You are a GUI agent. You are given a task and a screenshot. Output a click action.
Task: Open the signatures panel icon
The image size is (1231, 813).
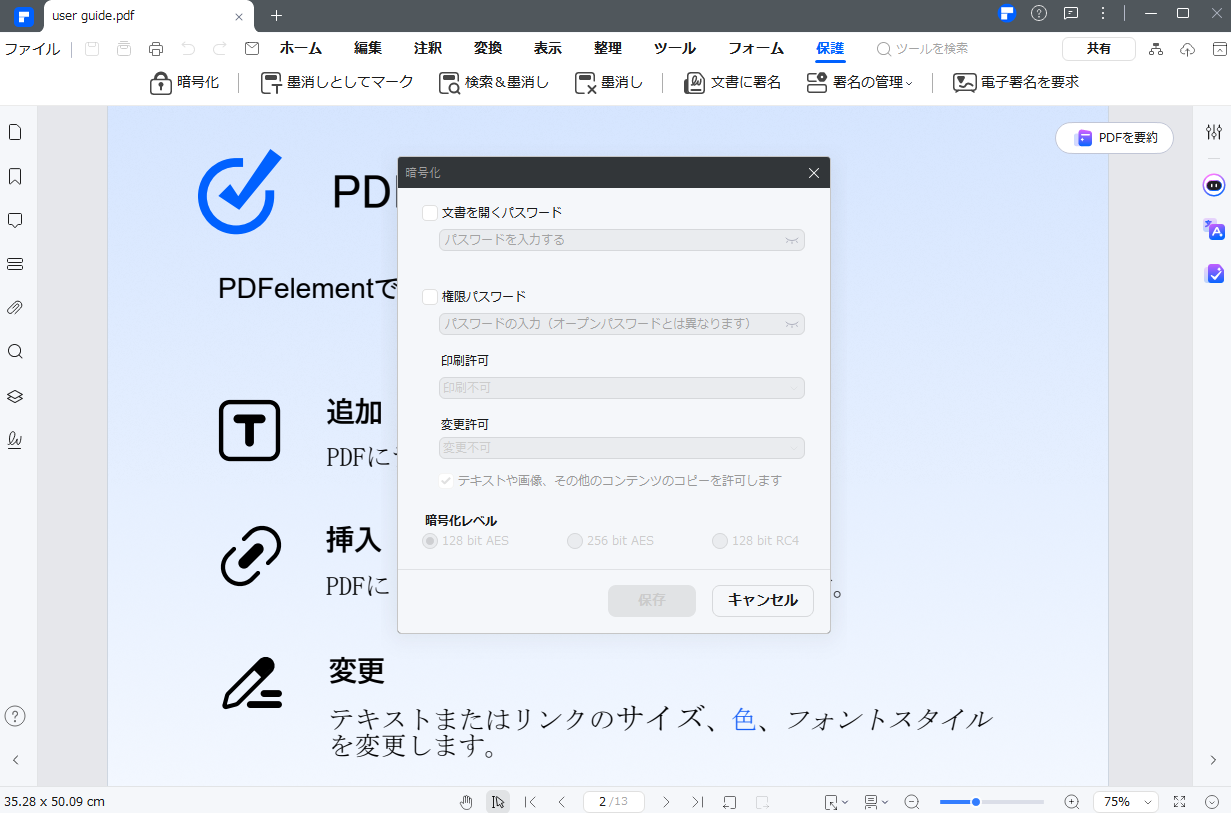coord(15,440)
